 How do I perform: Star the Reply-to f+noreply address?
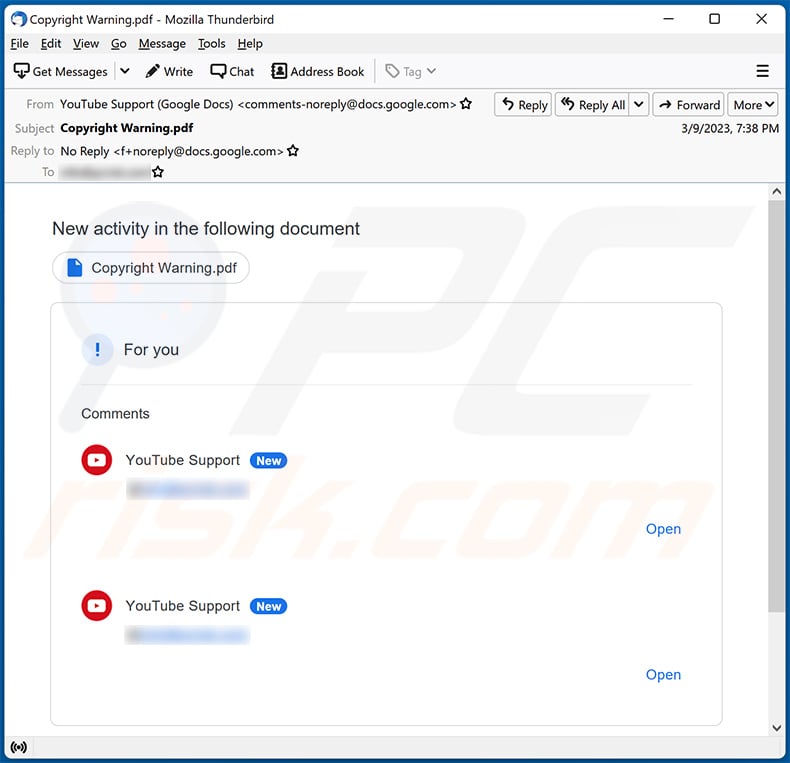tap(293, 151)
